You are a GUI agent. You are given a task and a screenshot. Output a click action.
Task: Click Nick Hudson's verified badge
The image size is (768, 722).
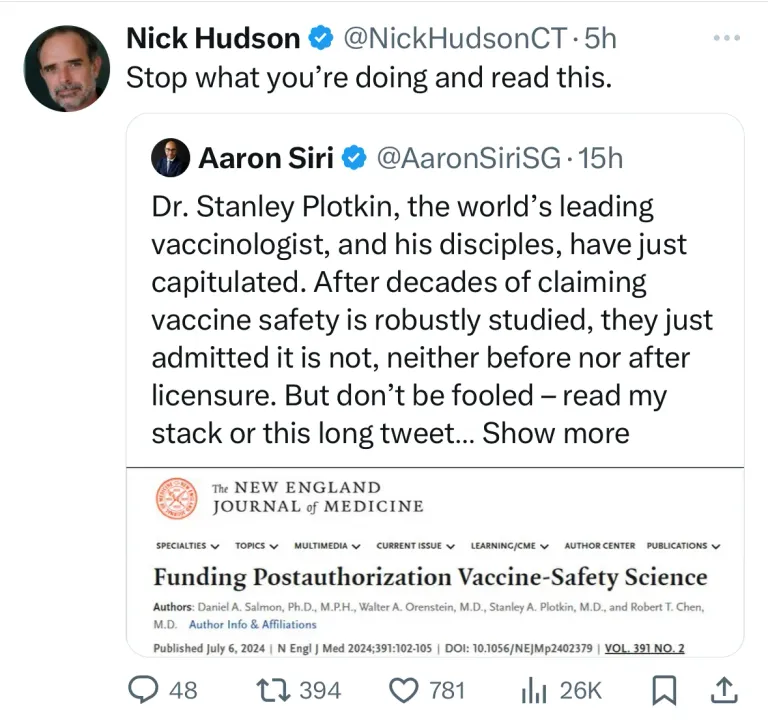(x=320, y=39)
